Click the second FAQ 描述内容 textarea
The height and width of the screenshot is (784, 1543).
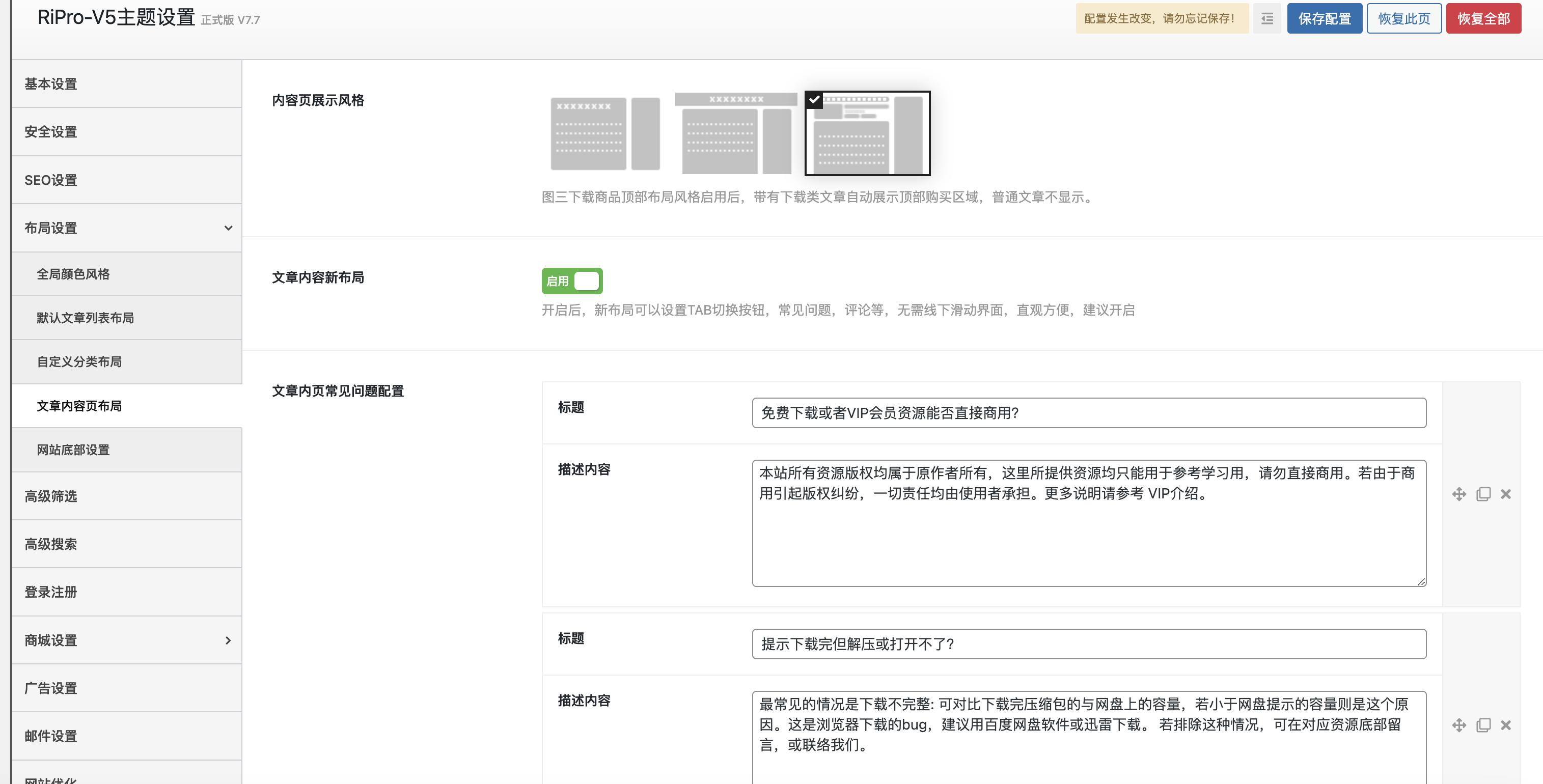[x=1089, y=737]
